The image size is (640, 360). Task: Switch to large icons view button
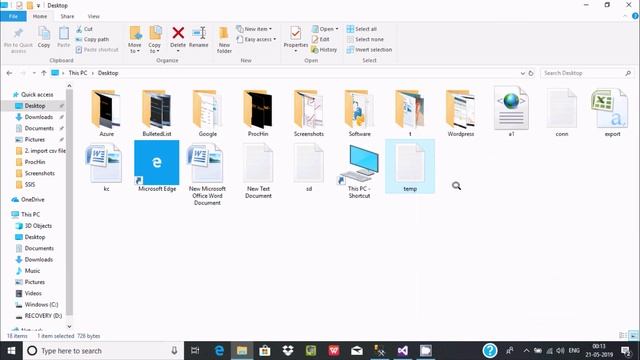click(633, 336)
